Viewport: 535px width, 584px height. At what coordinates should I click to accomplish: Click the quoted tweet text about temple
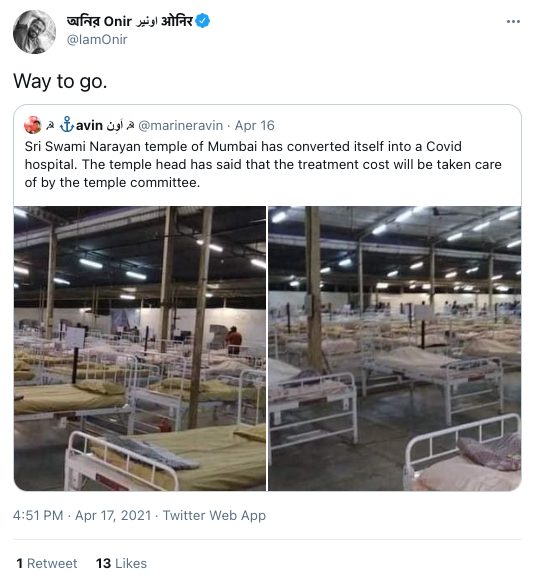click(263, 164)
